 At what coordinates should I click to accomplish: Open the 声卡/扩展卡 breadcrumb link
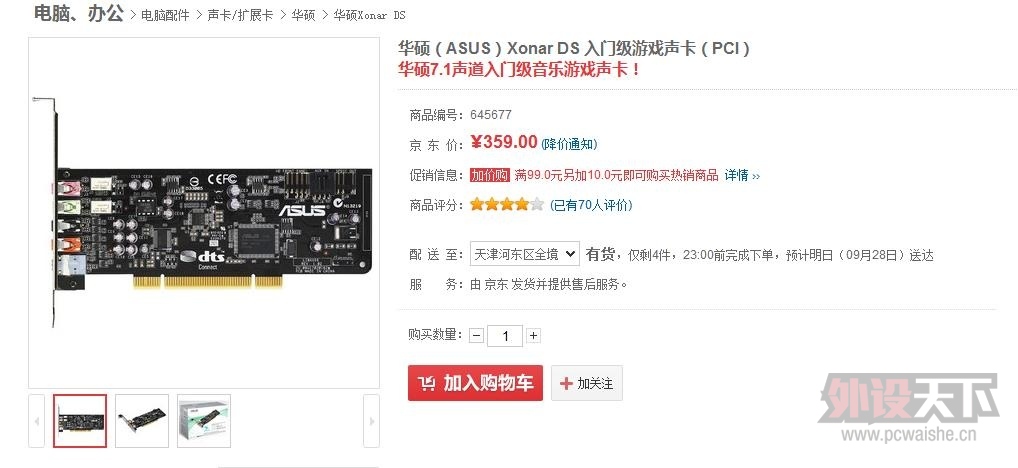(240, 15)
